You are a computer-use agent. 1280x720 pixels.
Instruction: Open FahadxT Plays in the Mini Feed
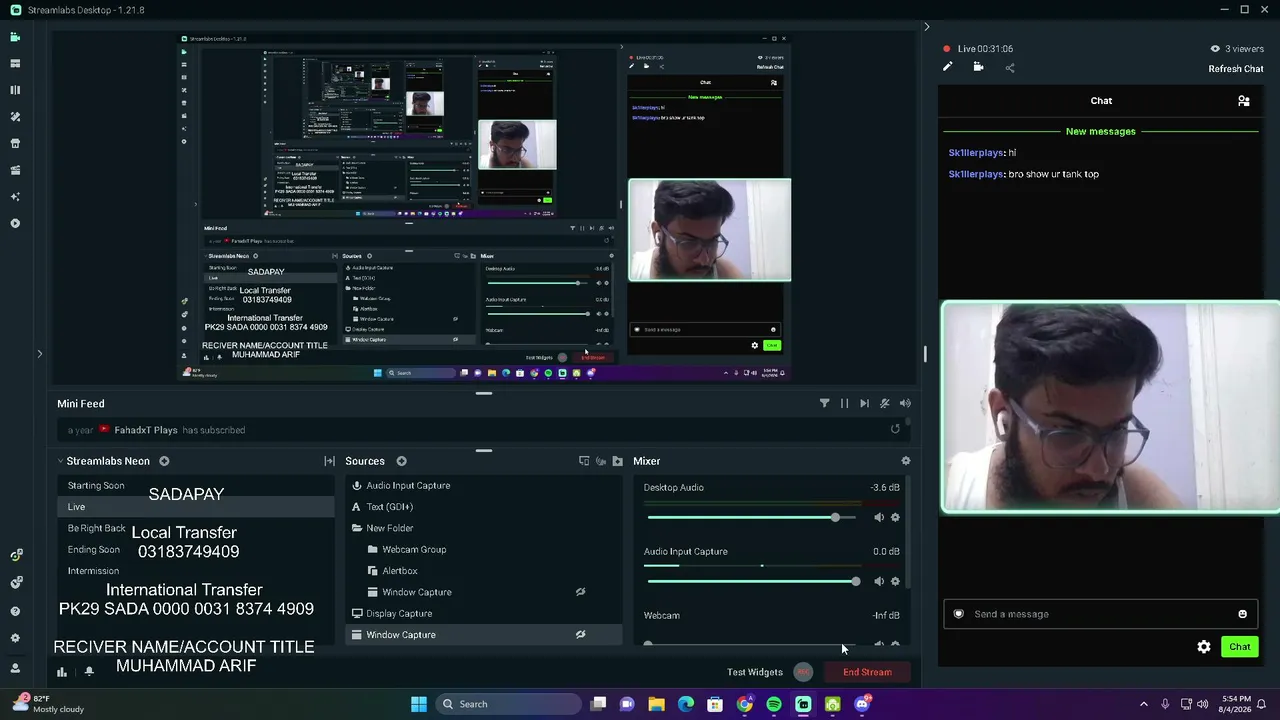(146, 430)
